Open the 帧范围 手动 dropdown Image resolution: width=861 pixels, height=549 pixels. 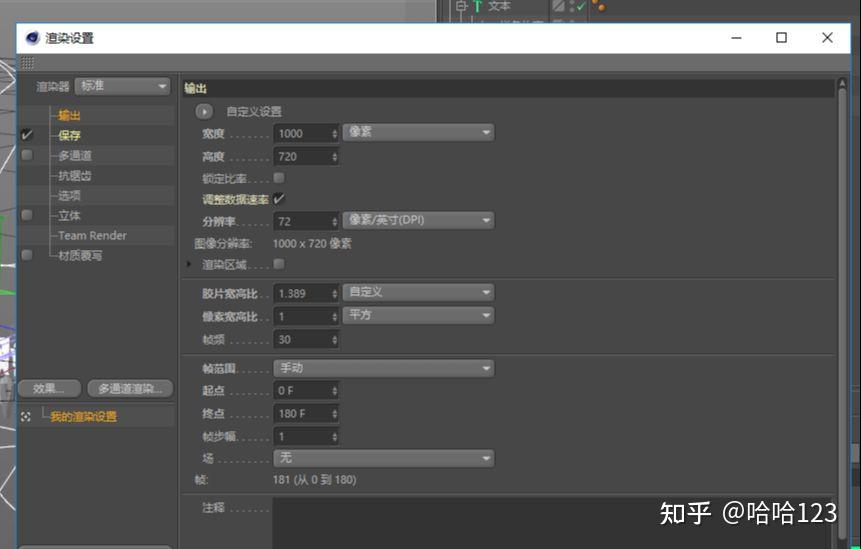[x=384, y=368]
